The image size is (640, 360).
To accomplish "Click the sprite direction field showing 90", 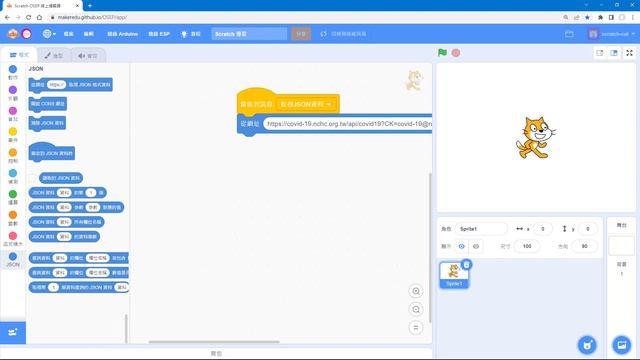I will (x=584, y=246).
